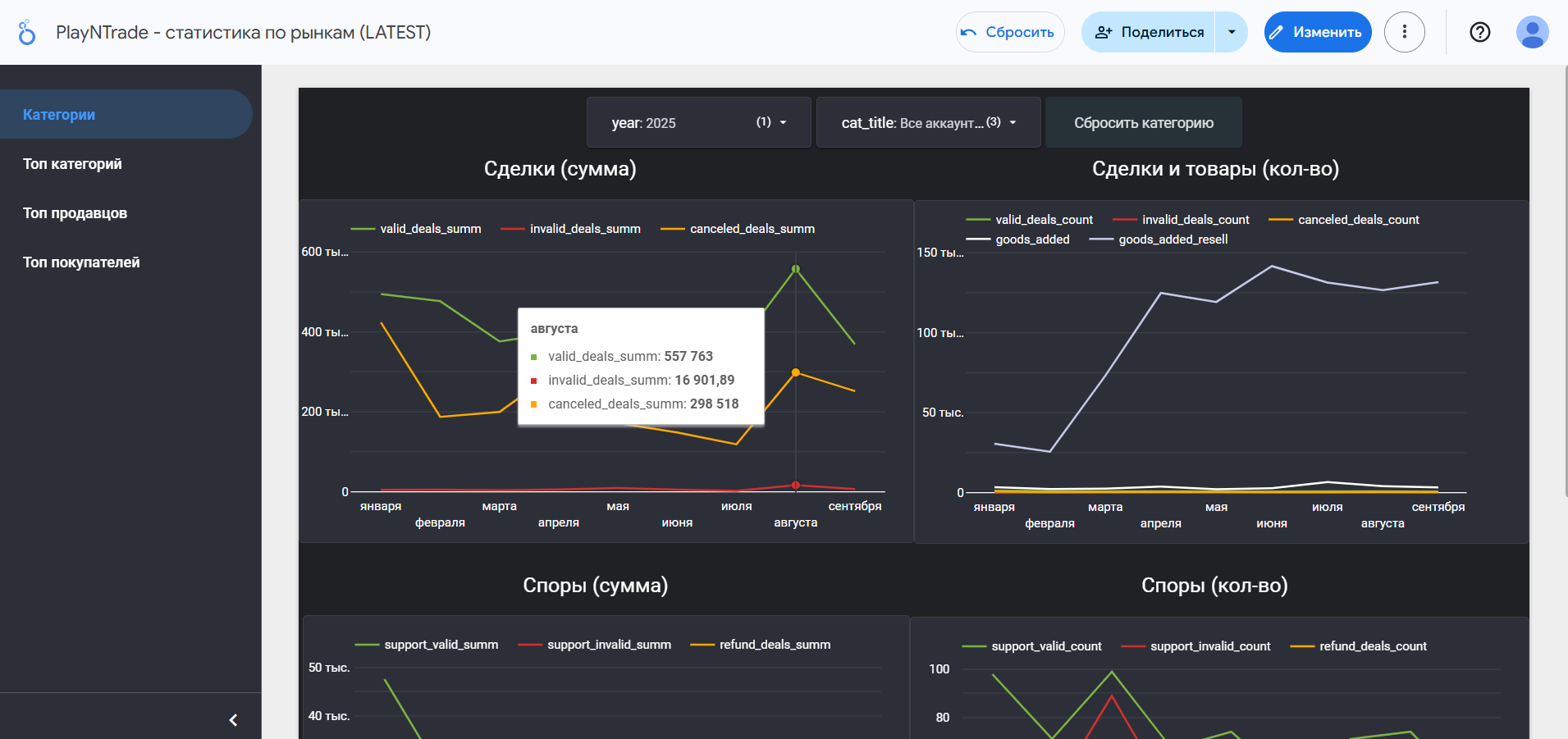
Task: Click the Сбросить reset button
Action: [1010, 32]
